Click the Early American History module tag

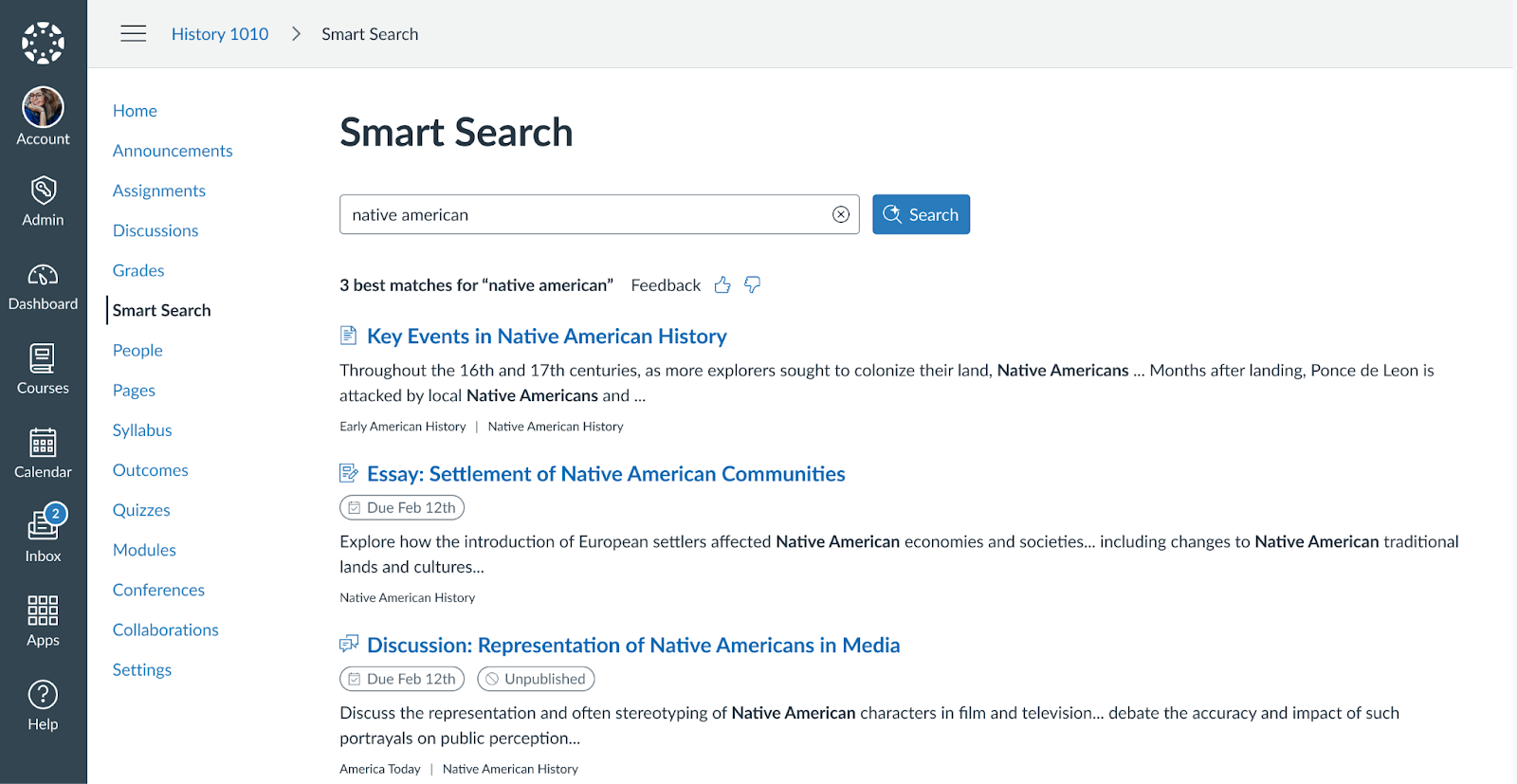coord(403,427)
